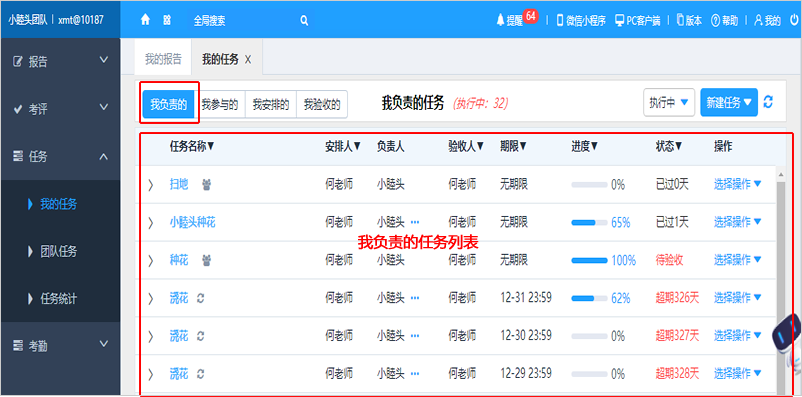Close the 我的任务 tab
The height and width of the screenshot is (397, 802).
point(248,60)
